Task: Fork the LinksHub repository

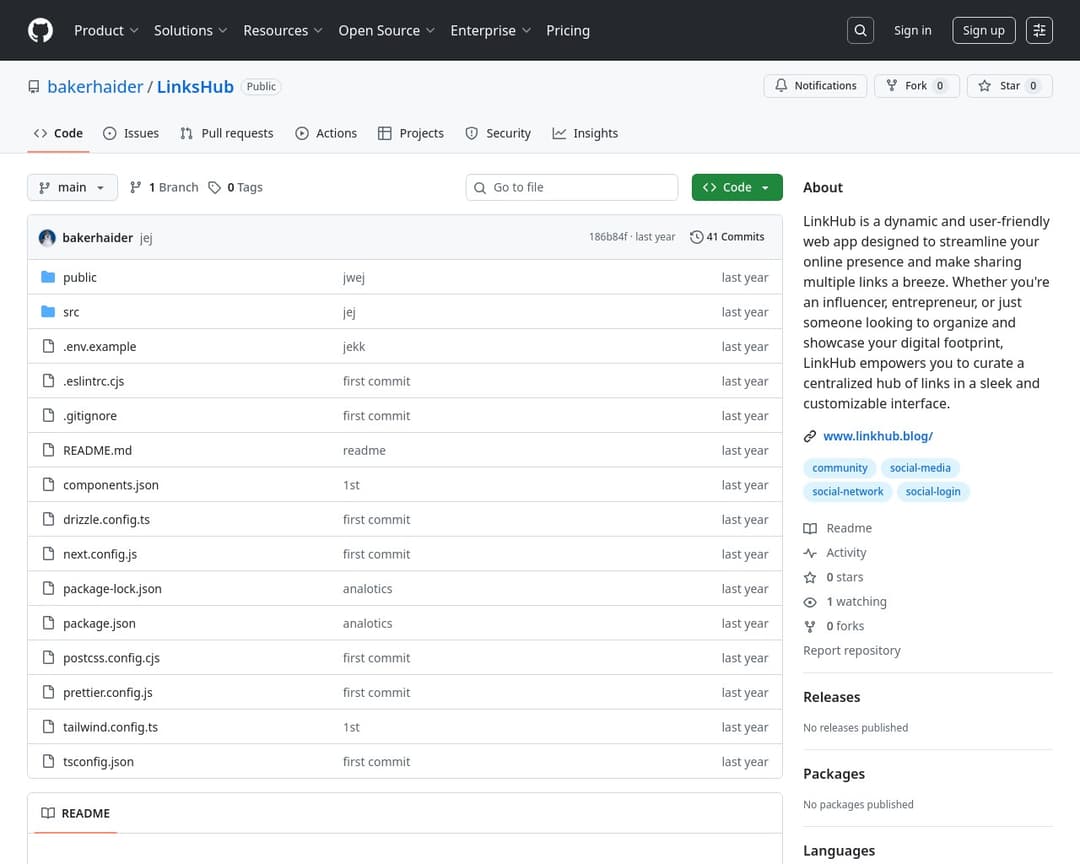Action: click(x=916, y=86)
